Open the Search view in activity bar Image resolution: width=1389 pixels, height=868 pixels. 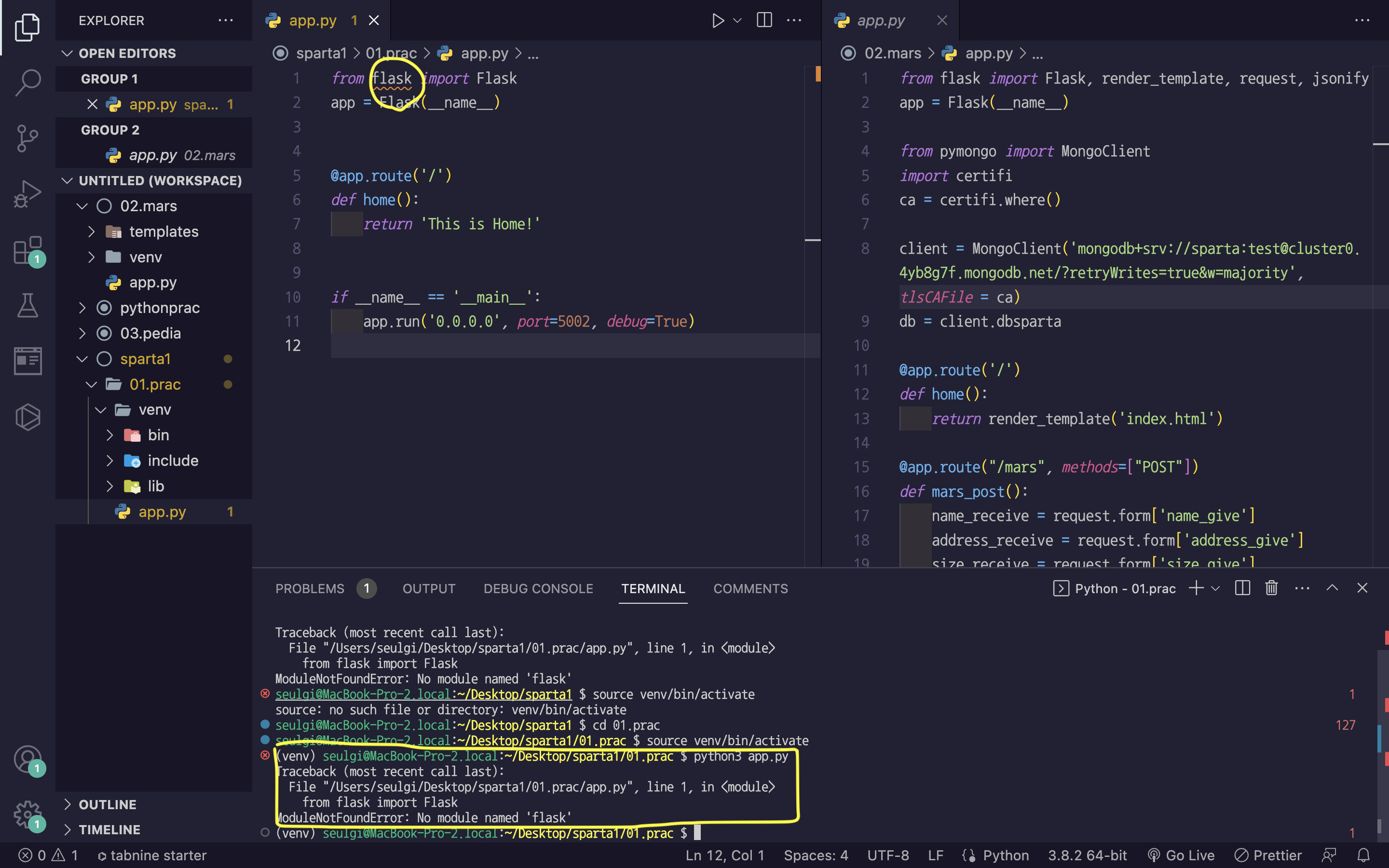(27, 82)
